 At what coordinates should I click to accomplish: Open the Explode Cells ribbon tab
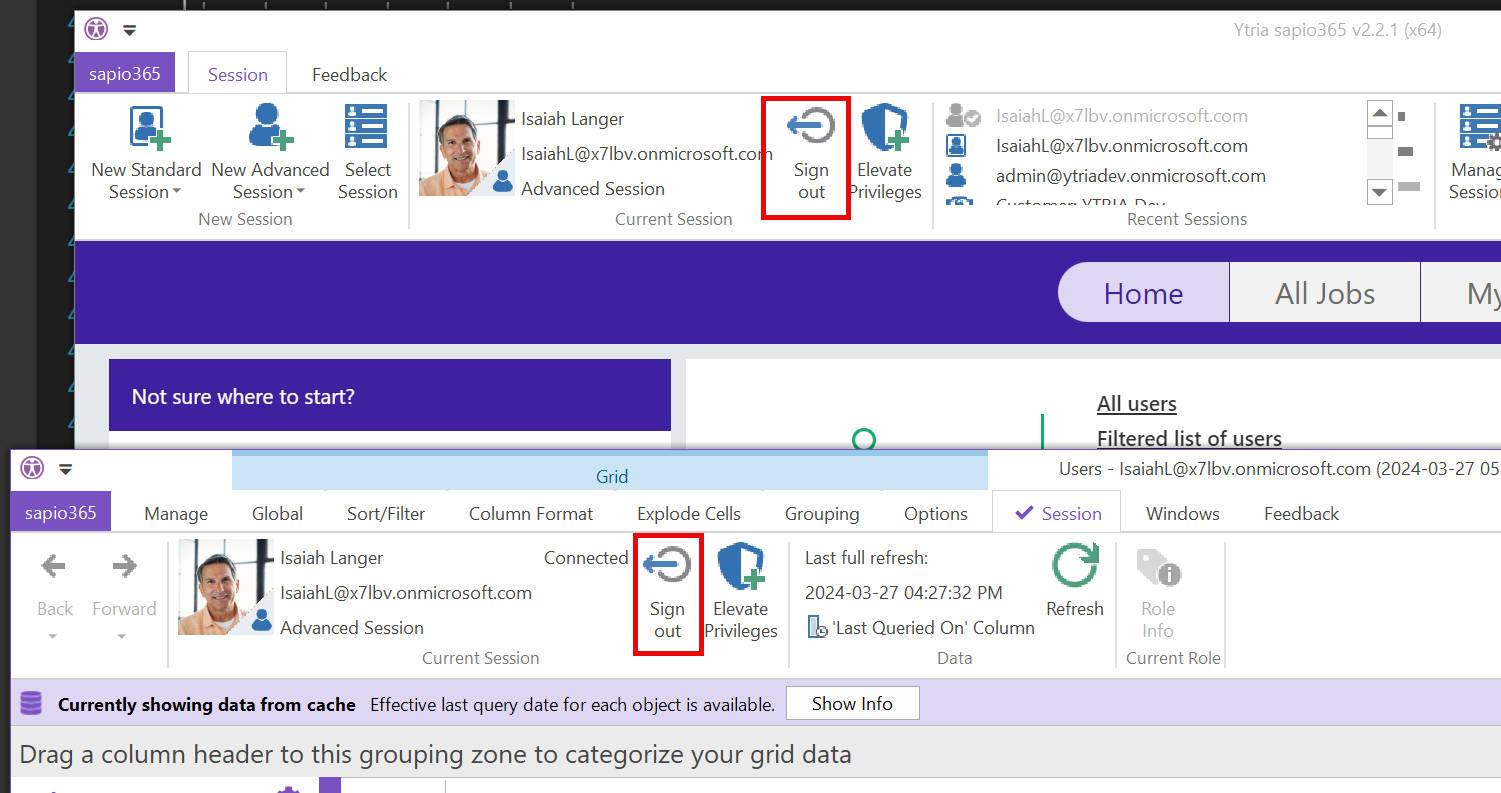688,514
